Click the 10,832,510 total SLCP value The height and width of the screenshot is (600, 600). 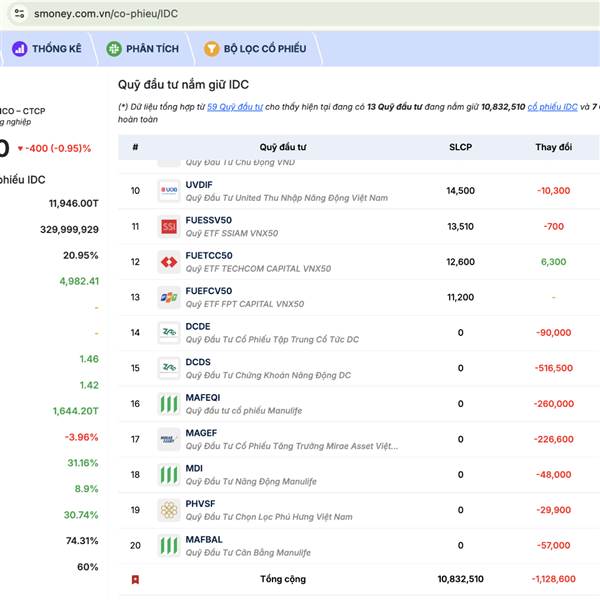coord(460,579)
